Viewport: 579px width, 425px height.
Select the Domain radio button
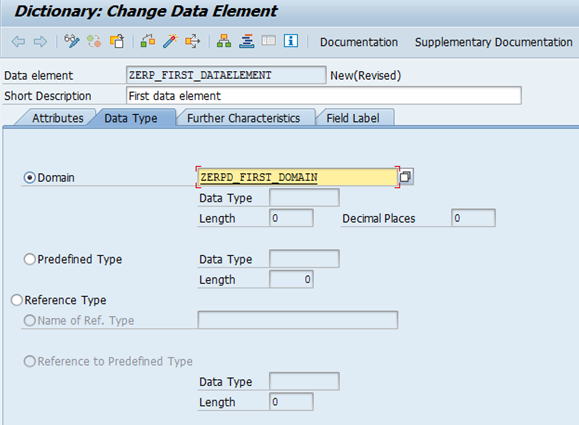tap(30, 178)
